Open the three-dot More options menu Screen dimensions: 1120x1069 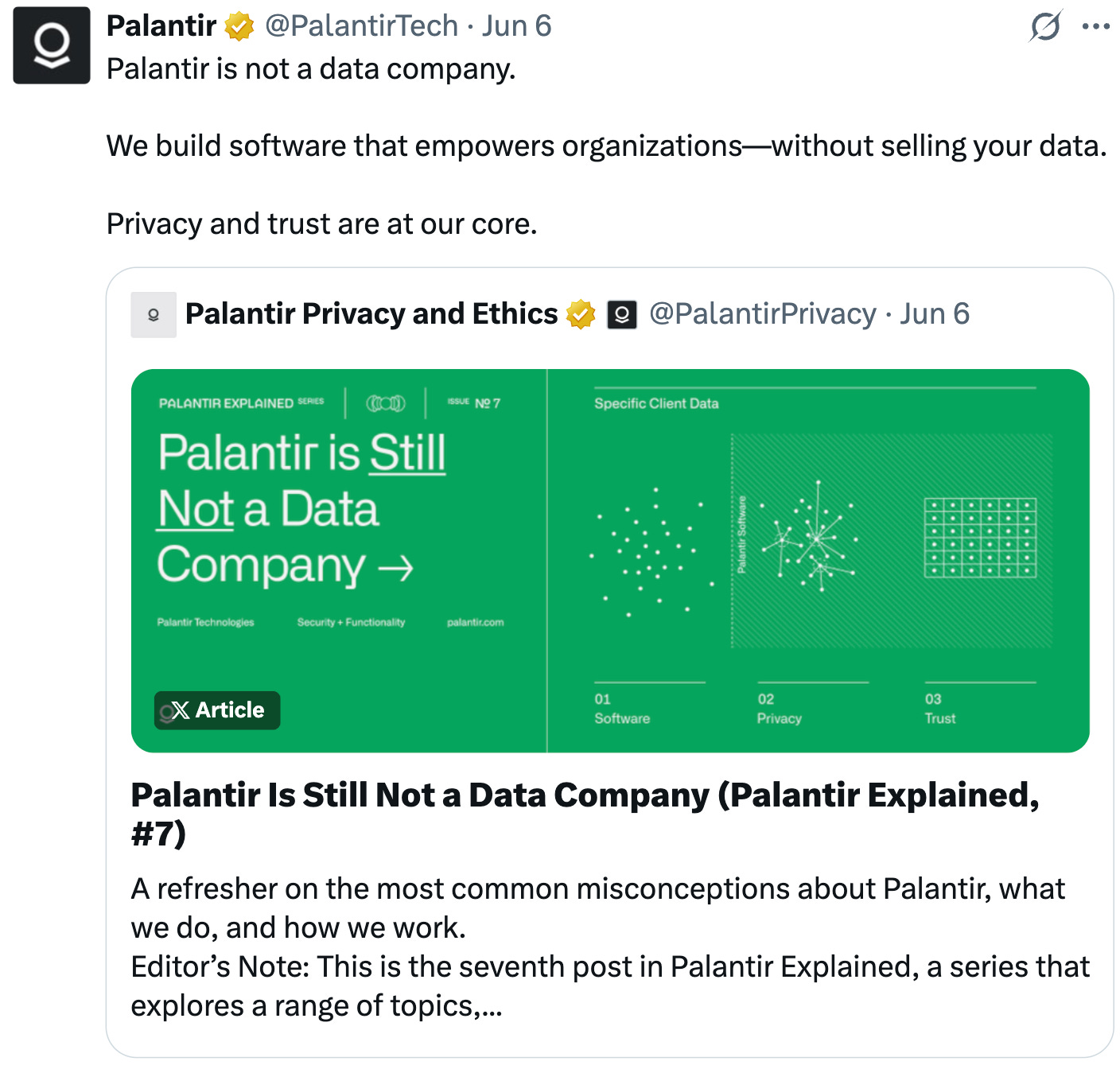1095,26
